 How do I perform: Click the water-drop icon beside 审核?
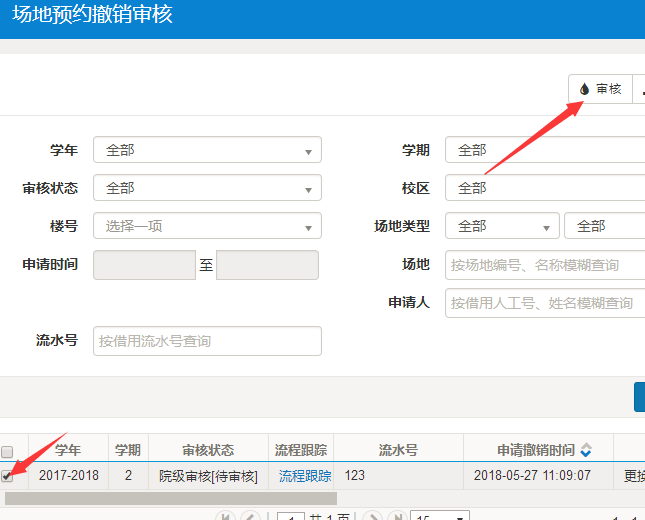click(585, 89)
